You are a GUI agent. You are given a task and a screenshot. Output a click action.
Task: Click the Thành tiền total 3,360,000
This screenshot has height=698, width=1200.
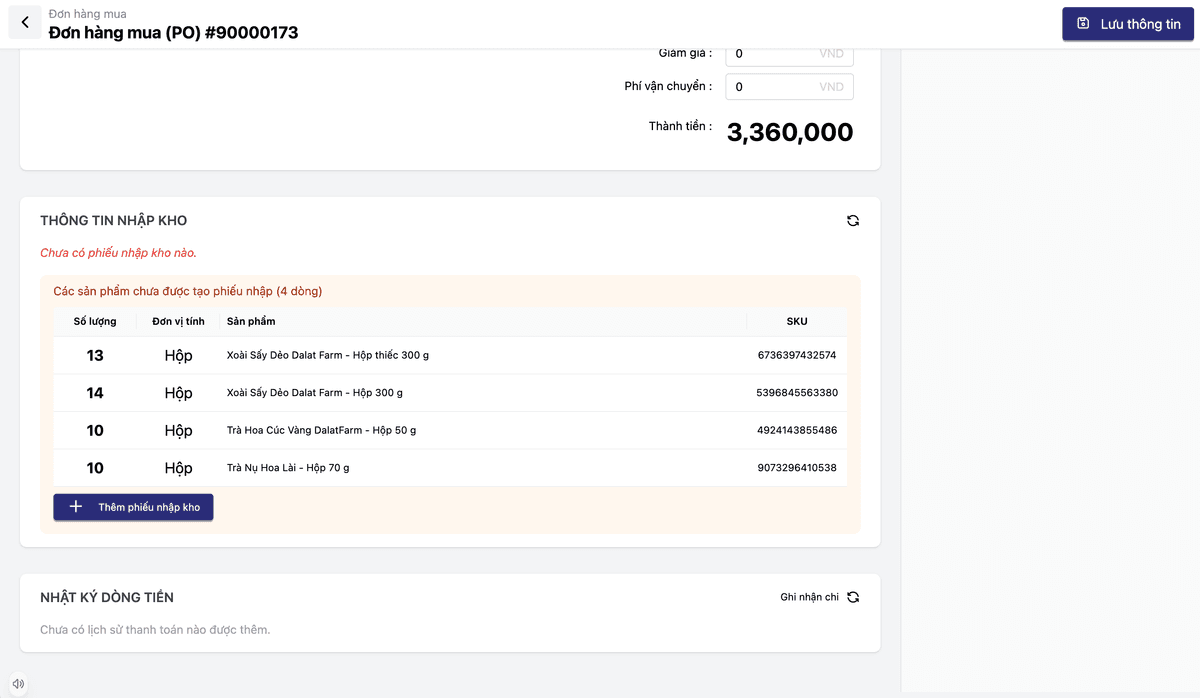click(789, 132)
